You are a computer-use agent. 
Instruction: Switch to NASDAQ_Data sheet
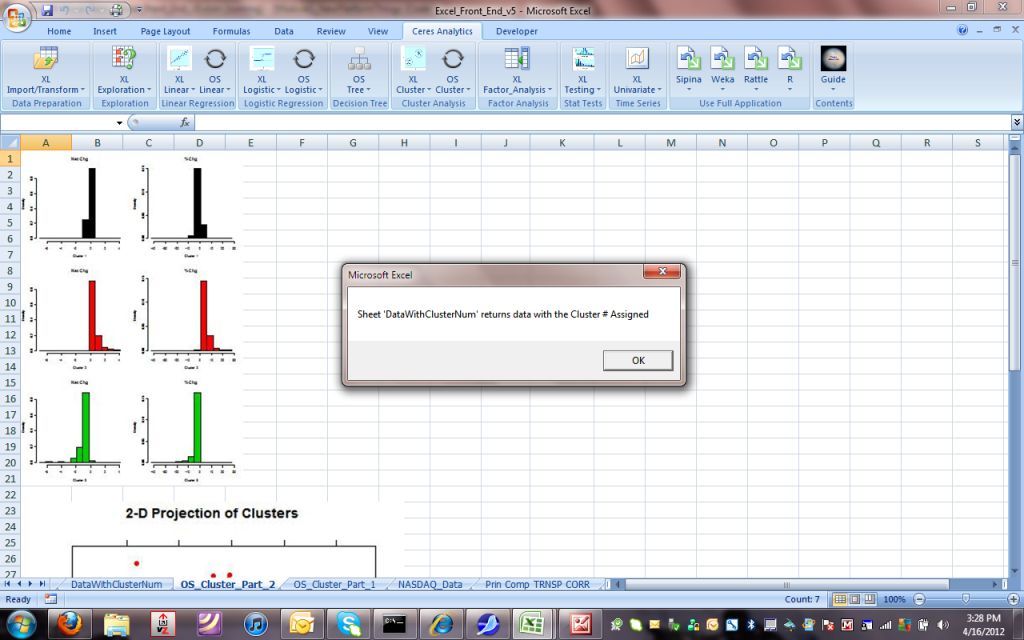click(x=430, y=584)
